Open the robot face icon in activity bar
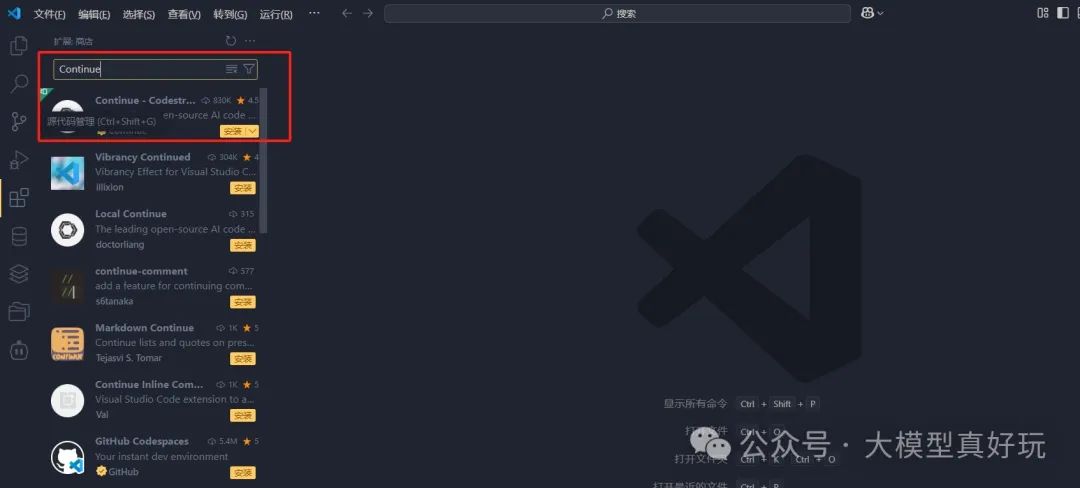The height and width of the screenshot is (488, 1080). [x=19, y=350]
